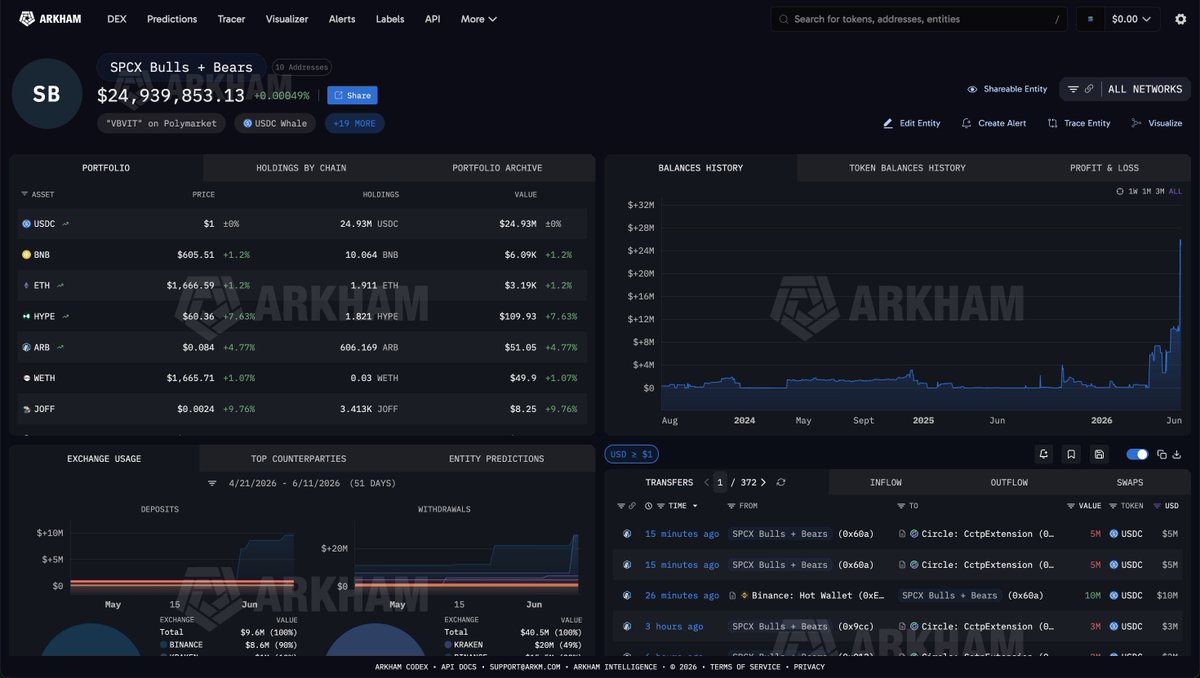Click the 10 Addresses badge
1200x678 pixels.
pyautogui.click(x=301, y=67)
